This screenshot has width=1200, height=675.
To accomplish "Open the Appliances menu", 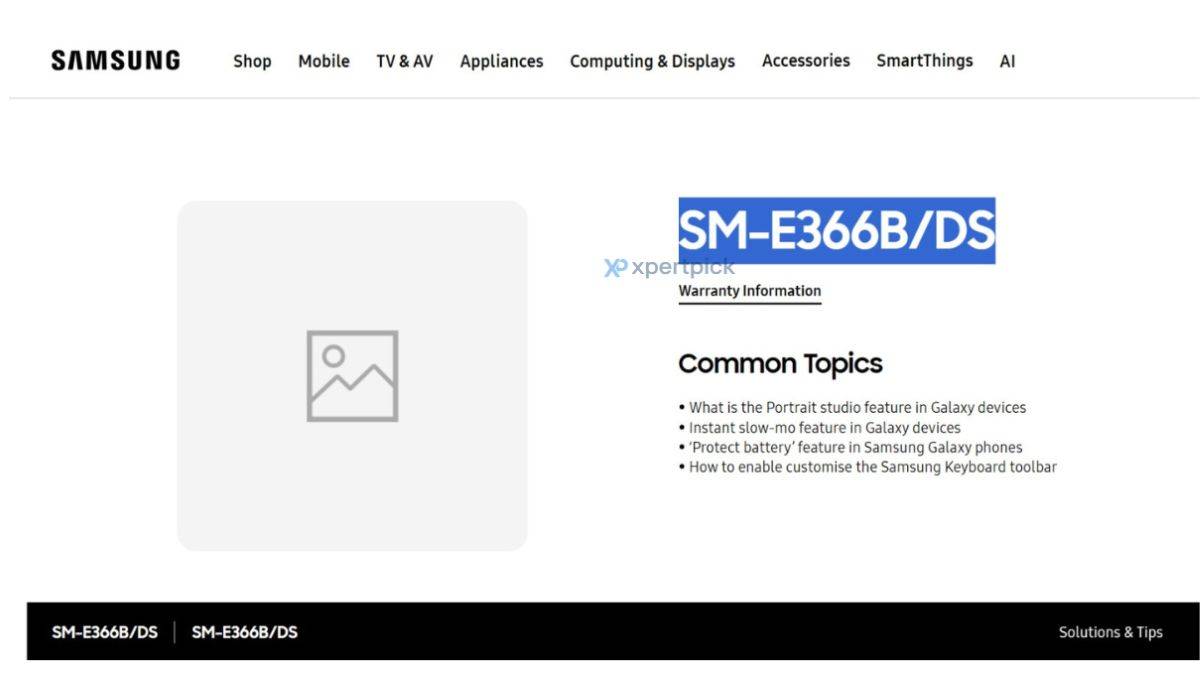I will click(x=501, y=61).
